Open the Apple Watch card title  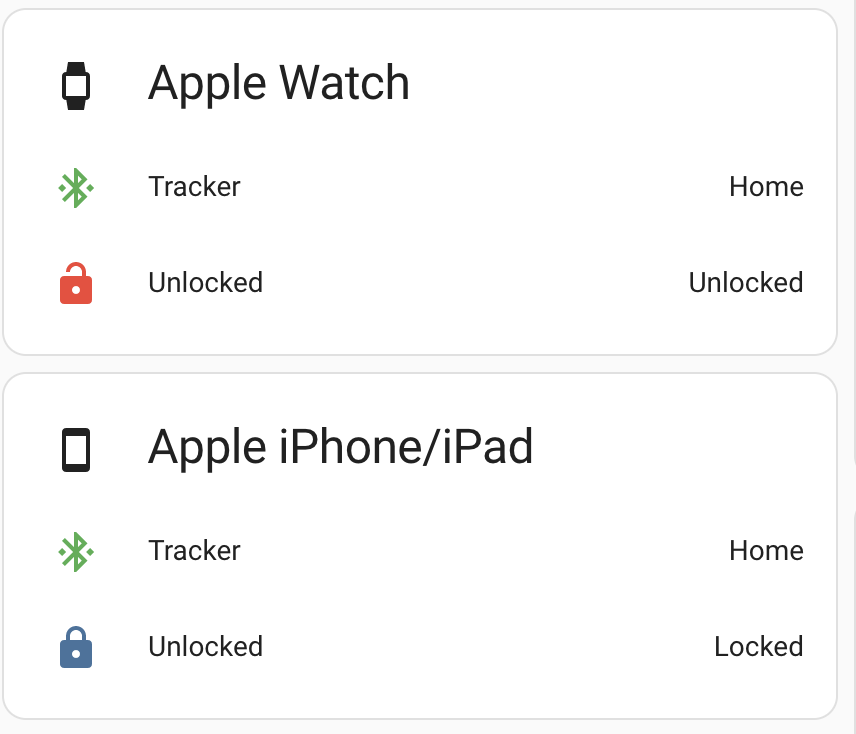279,83
